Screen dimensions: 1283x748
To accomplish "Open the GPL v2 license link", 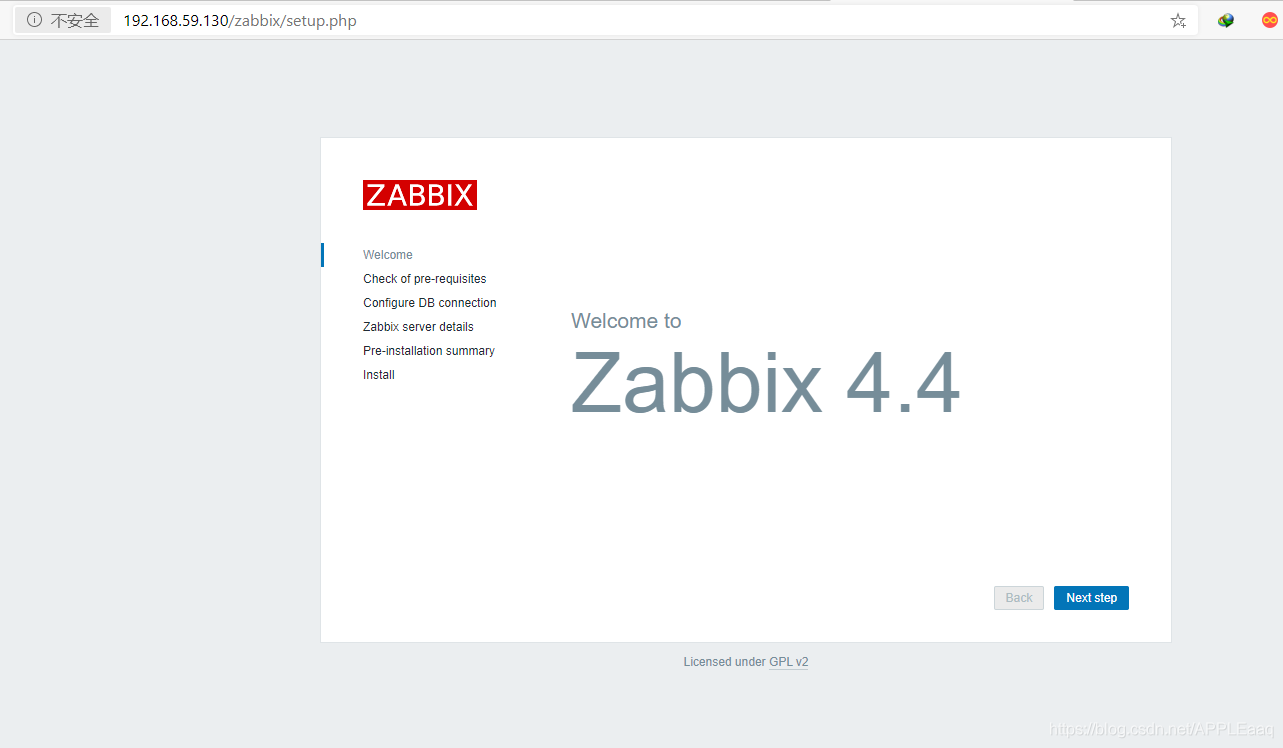I will 789,662.
